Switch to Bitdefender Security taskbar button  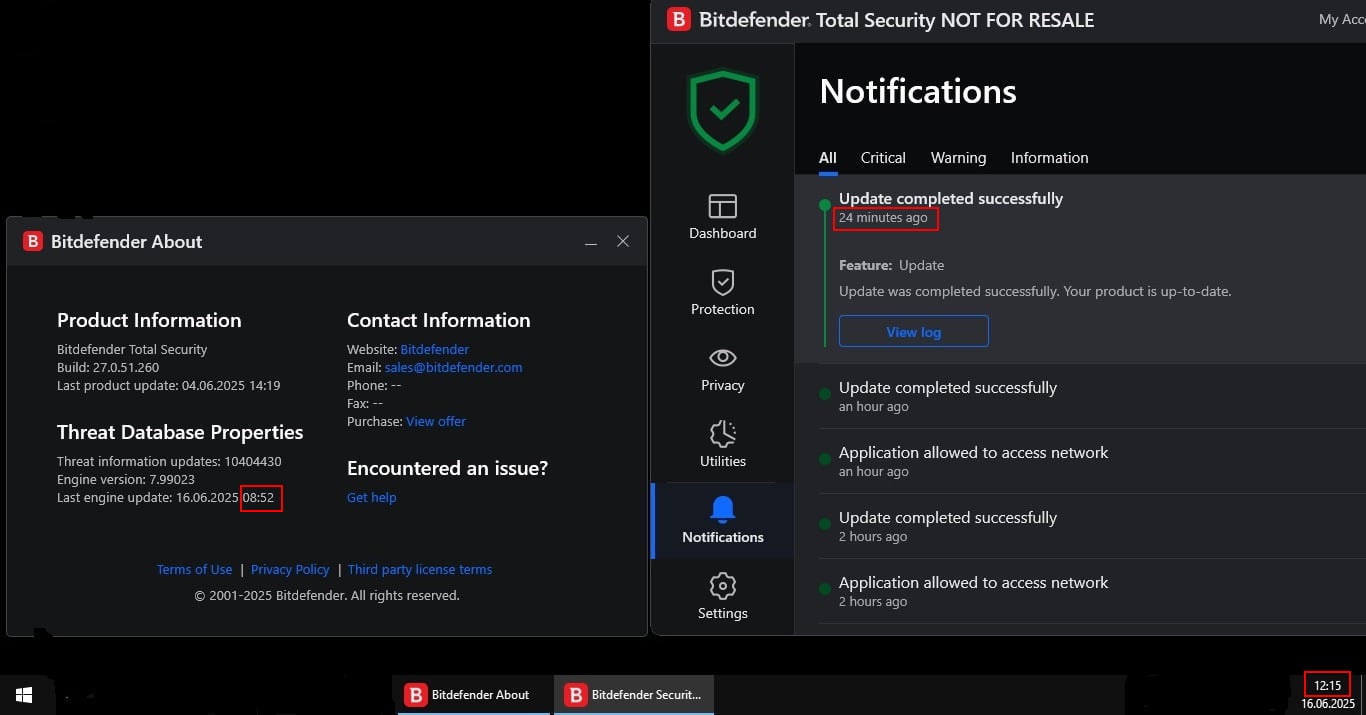[x=634, y=694]
